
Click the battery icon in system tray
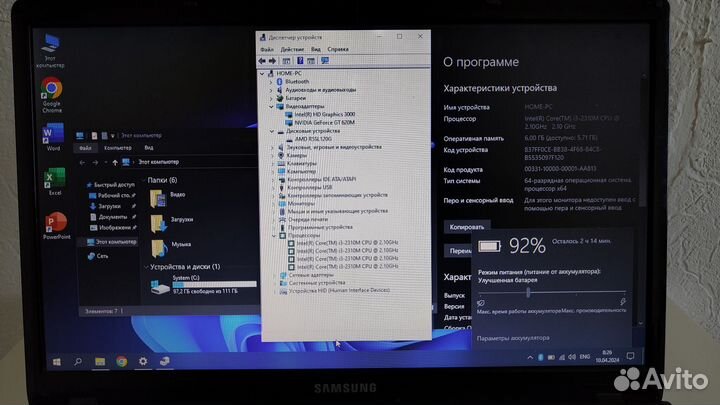[x=551, y=357]
